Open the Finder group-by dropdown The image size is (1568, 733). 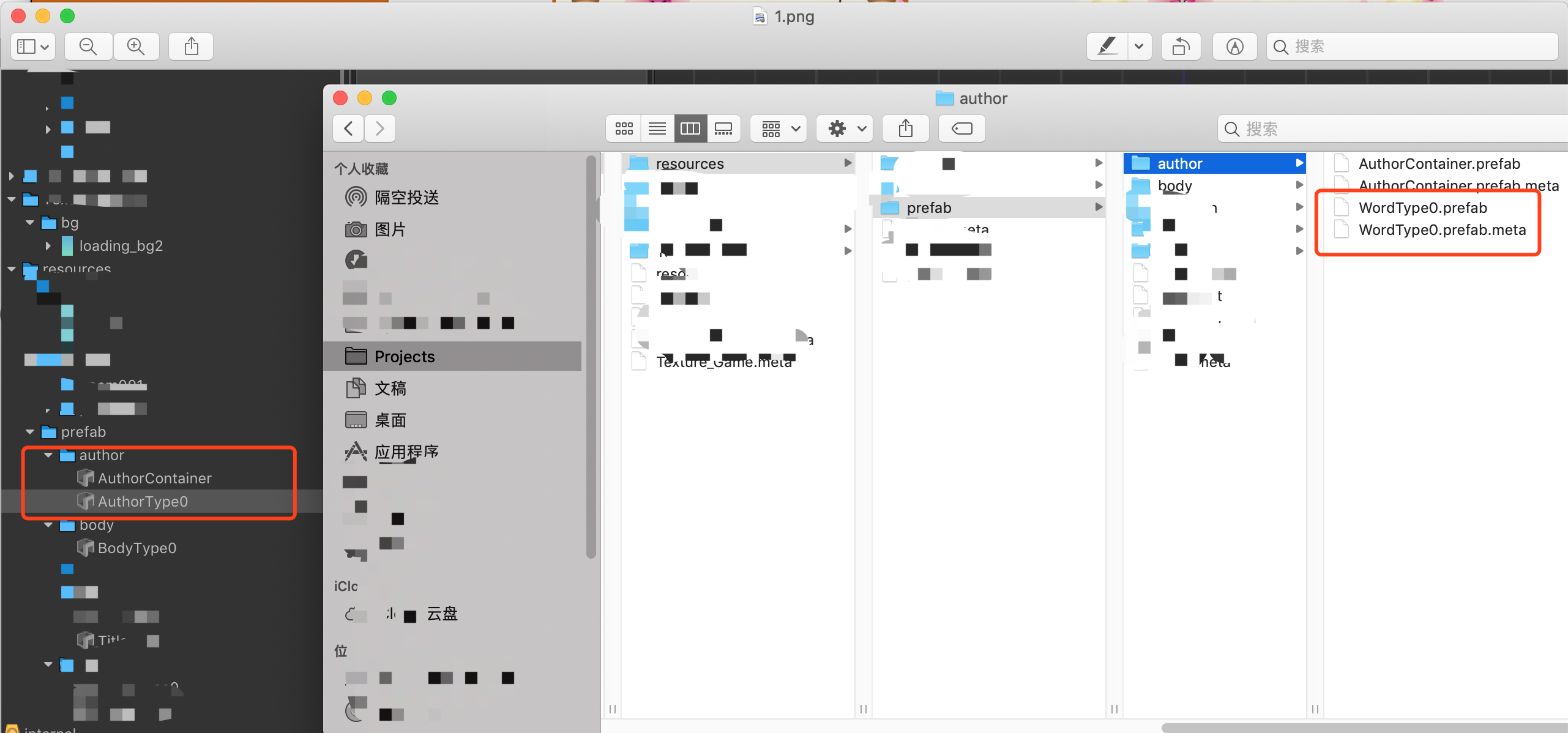tap(778, 128)
